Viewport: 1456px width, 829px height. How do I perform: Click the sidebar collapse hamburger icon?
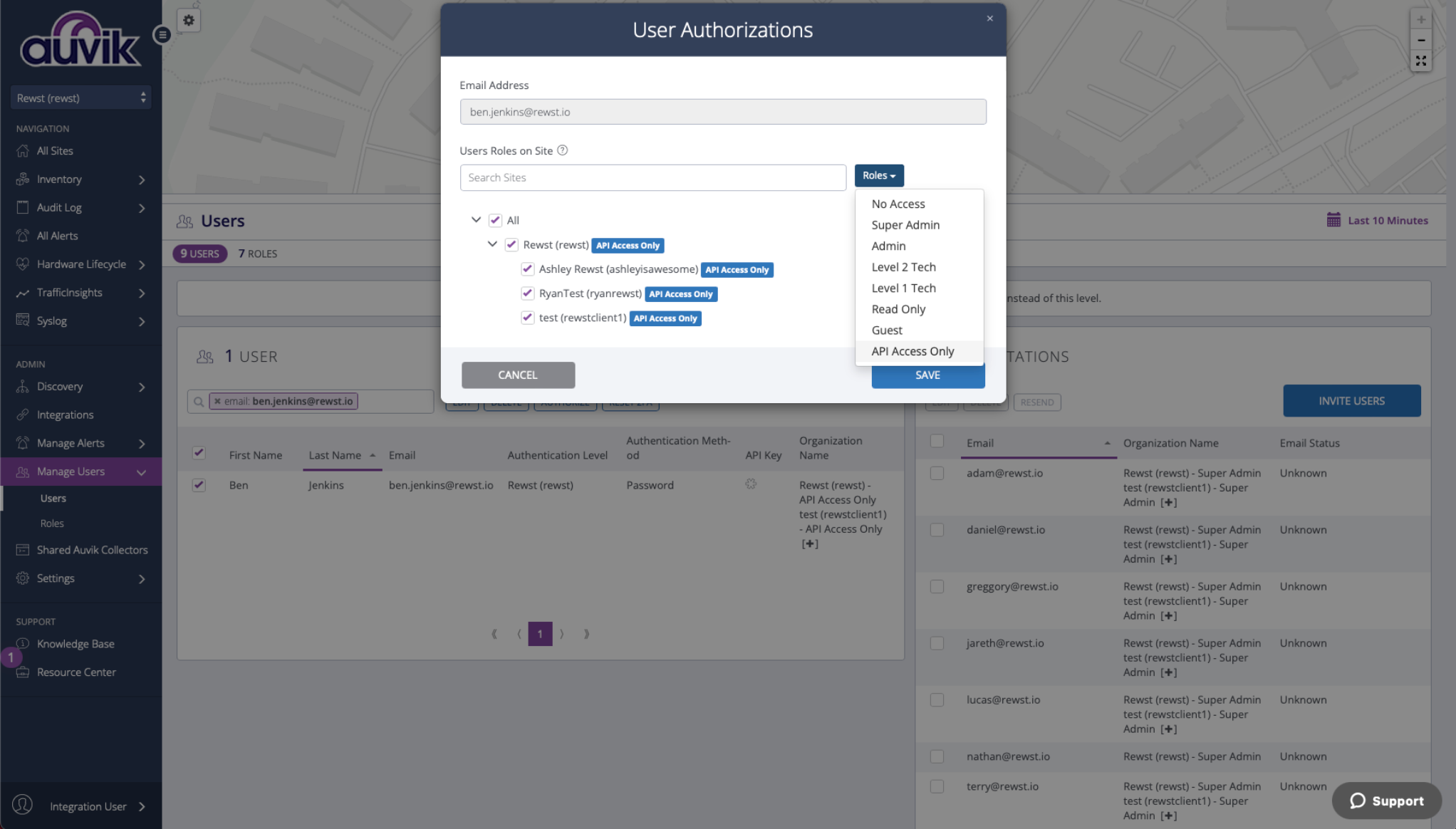tap(162, 34)
